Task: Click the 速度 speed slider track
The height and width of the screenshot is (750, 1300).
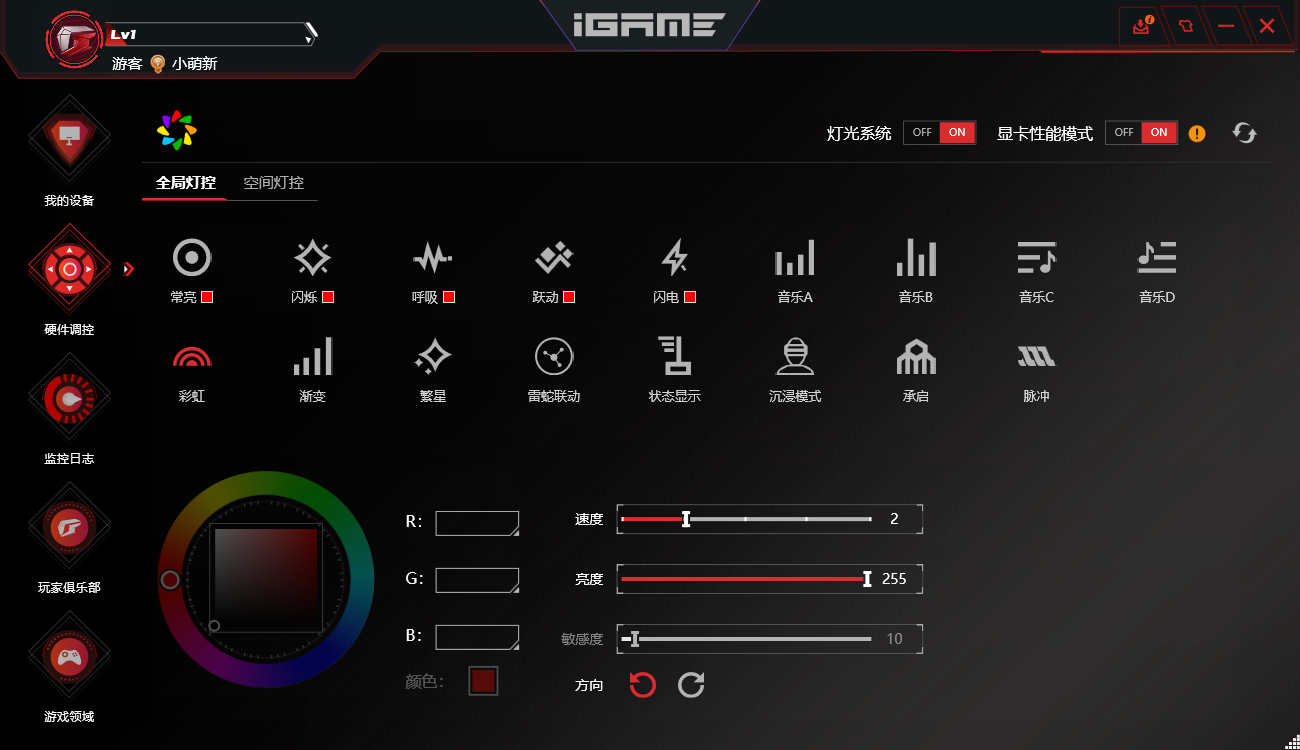Action: 746,519
